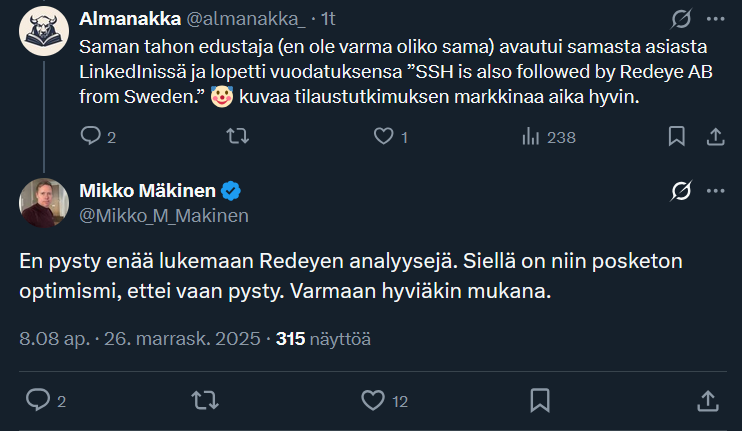Screen dimensions: 742x431
Task: Open the 8.08 ap. 26. marrask. 2025 timestamp
Action: point(140,339)
